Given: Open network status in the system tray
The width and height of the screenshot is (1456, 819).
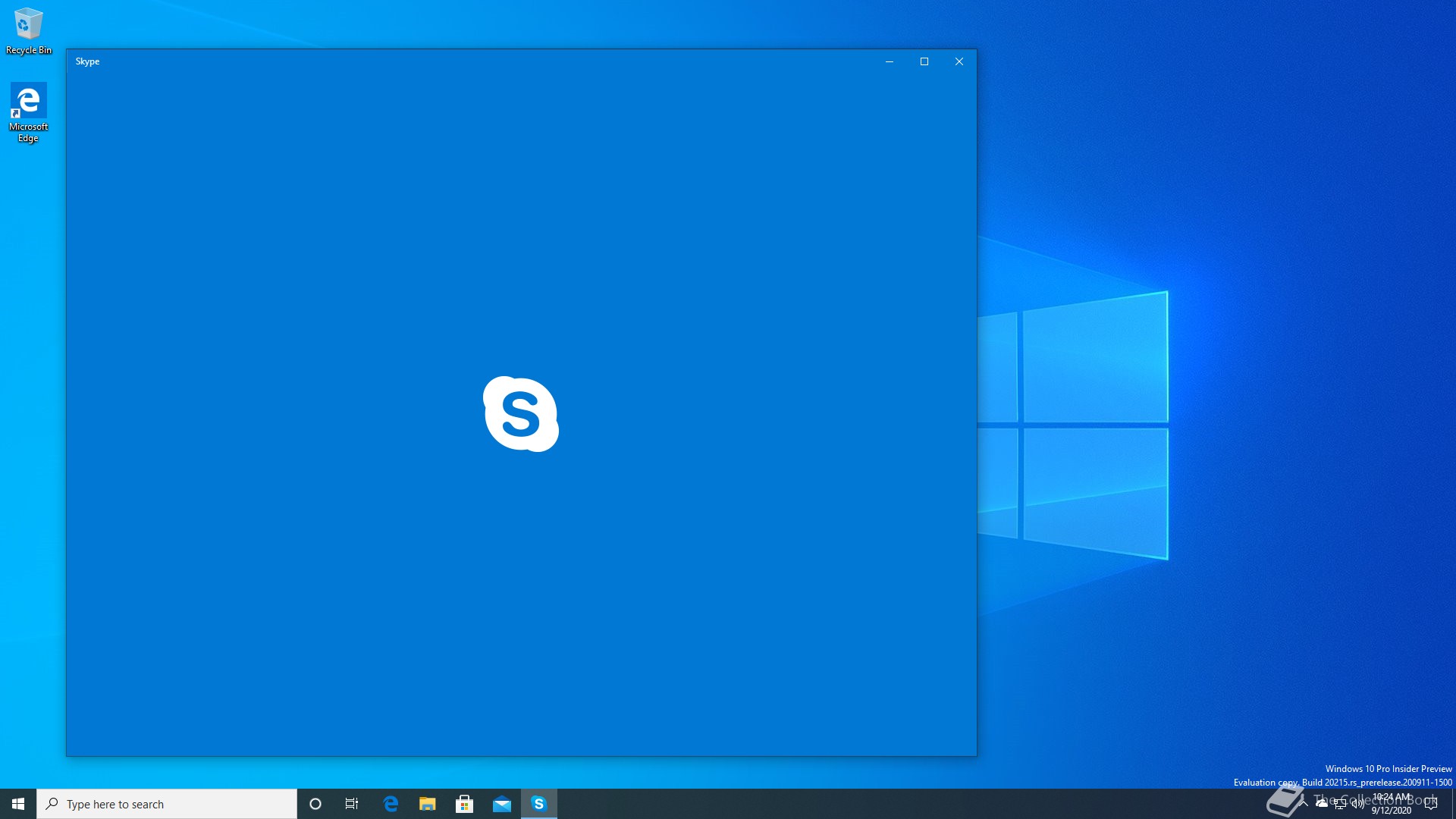Looking at the screenshot, I should click(1340, 804).
